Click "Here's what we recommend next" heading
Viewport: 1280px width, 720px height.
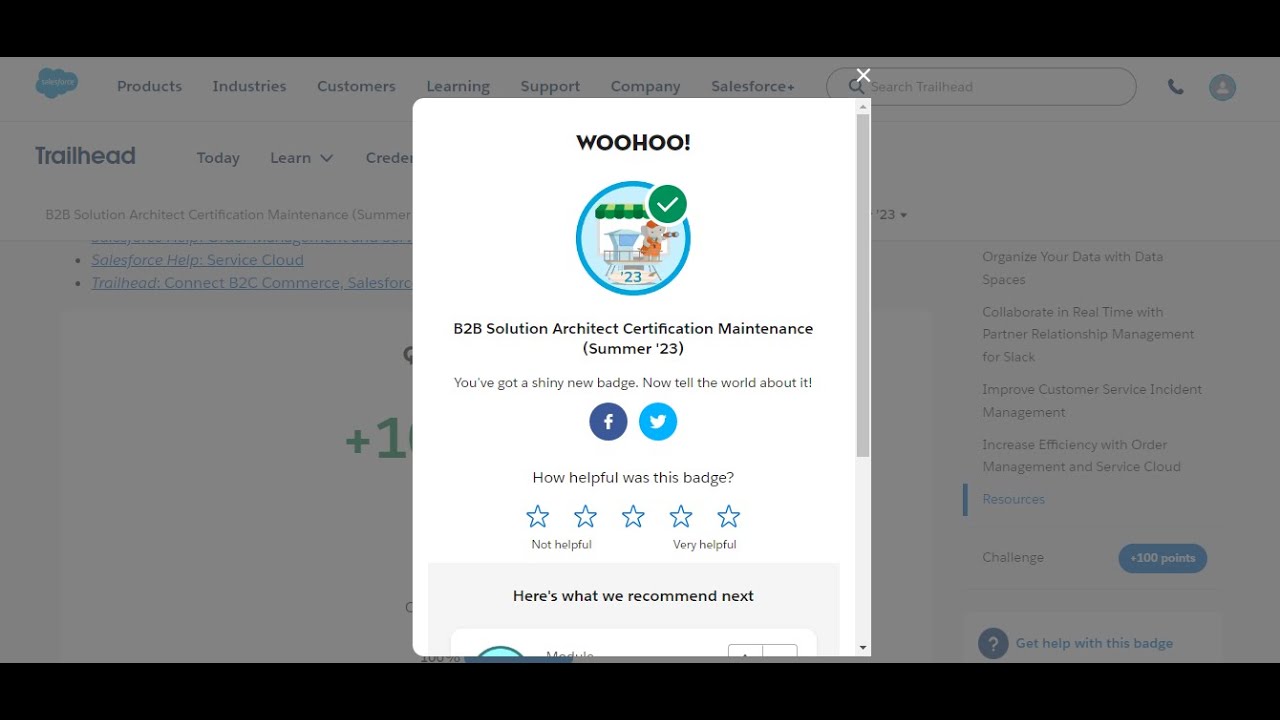click(x=633, y=596)
